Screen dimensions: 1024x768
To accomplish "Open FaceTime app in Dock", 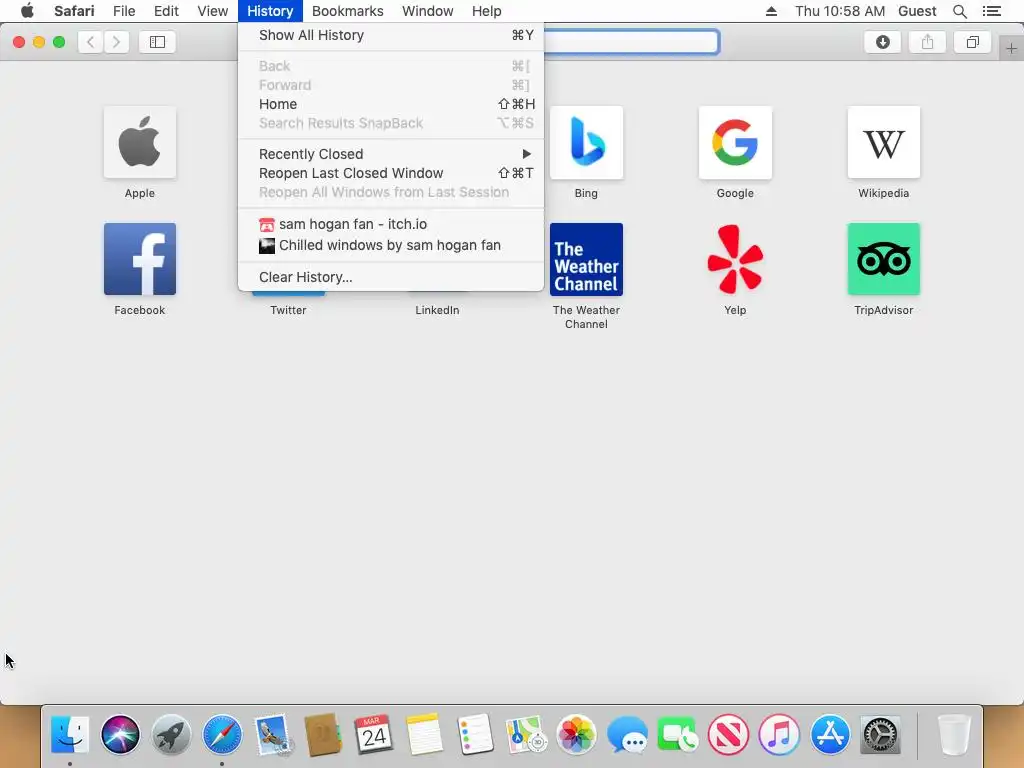I will pyautogui.click(x=678, y=734).
